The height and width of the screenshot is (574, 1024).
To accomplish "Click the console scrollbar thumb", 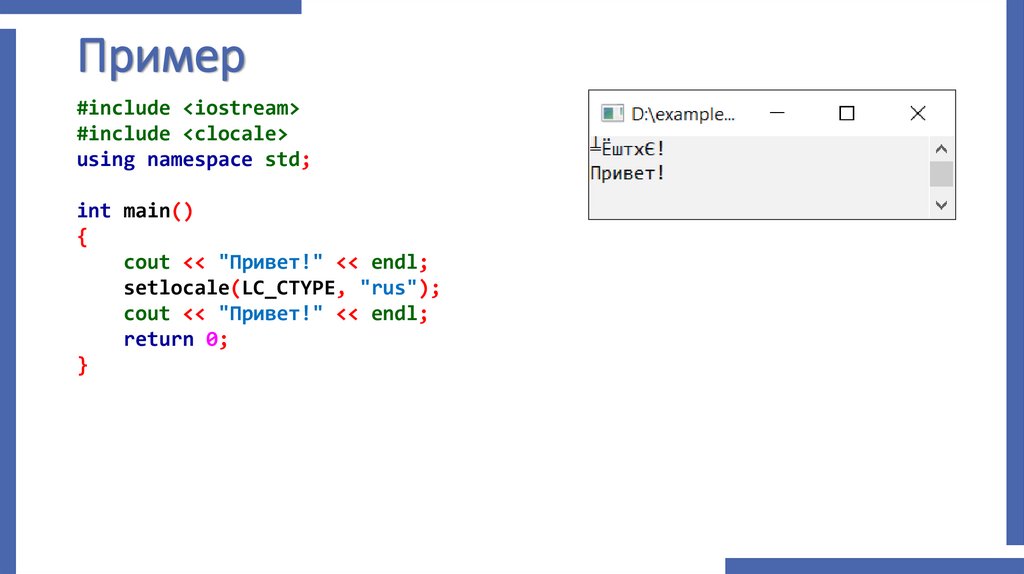I will coord(941,174).
